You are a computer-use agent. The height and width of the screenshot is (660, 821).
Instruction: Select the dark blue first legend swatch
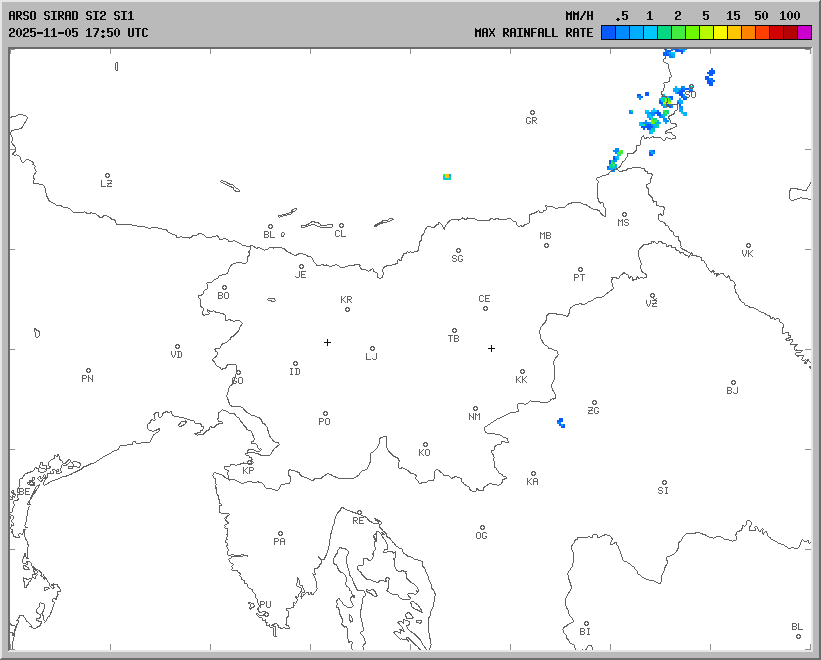608,33
